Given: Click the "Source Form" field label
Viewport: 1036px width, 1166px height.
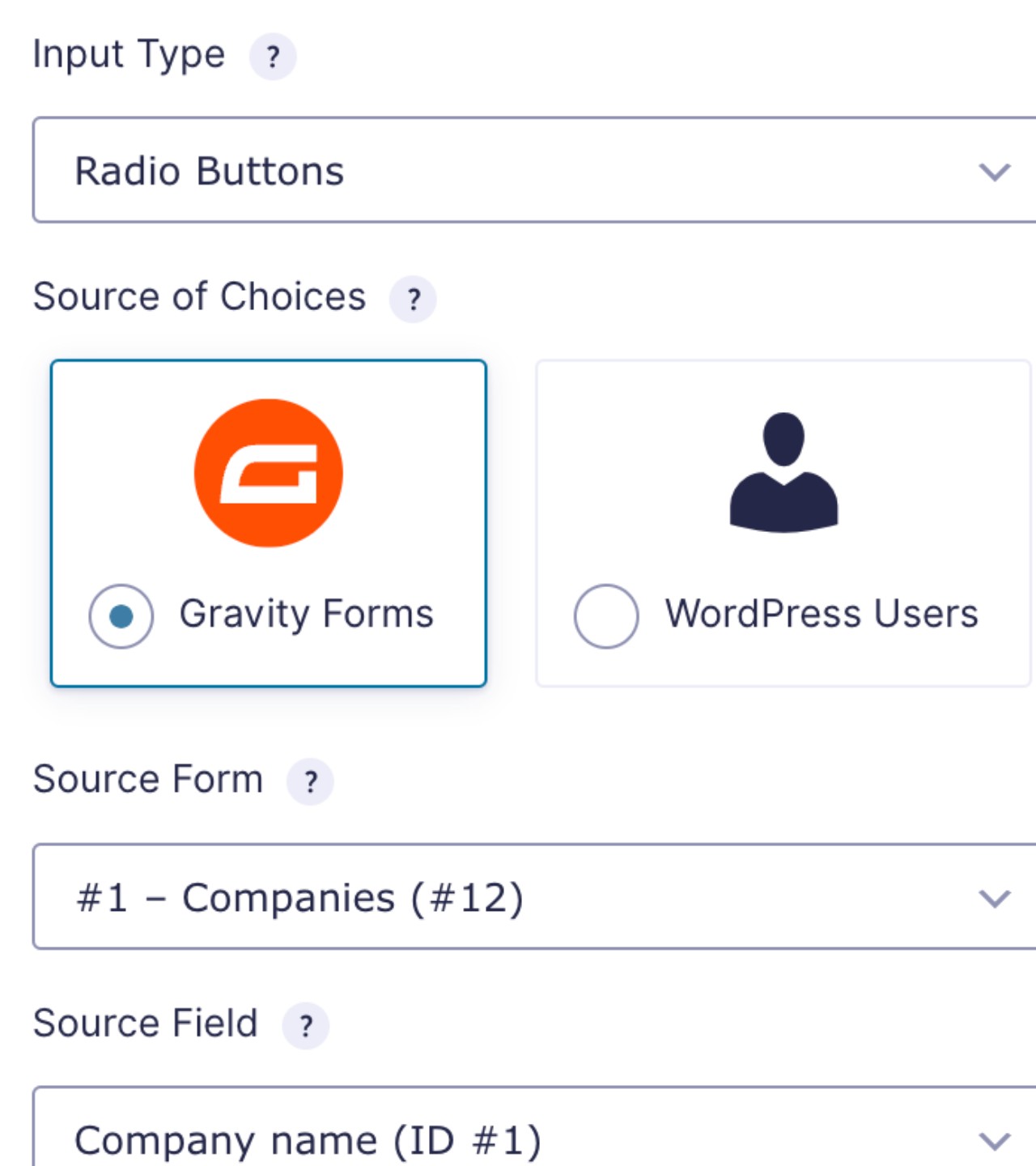Looking at the screenshot, I should coord(148,779).
